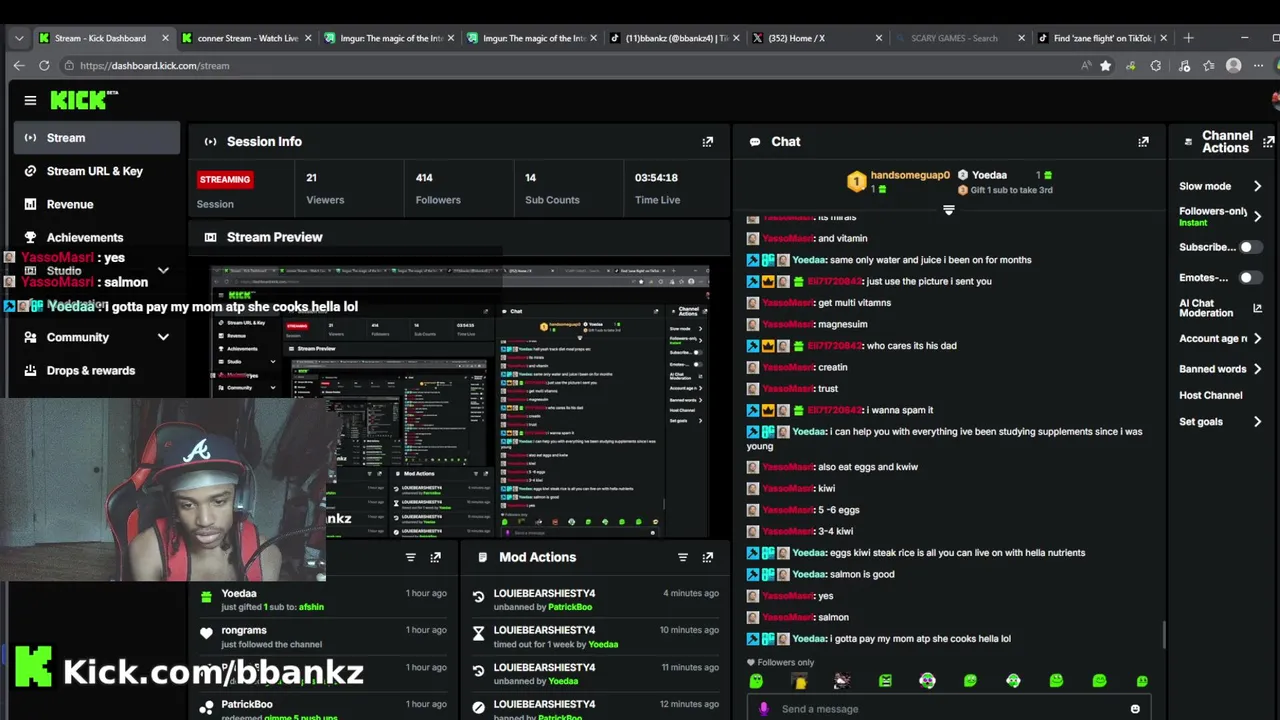Screen dimensions: 1280x720
Task: Open Stream URL & Key page
Action: pos(97,171)
